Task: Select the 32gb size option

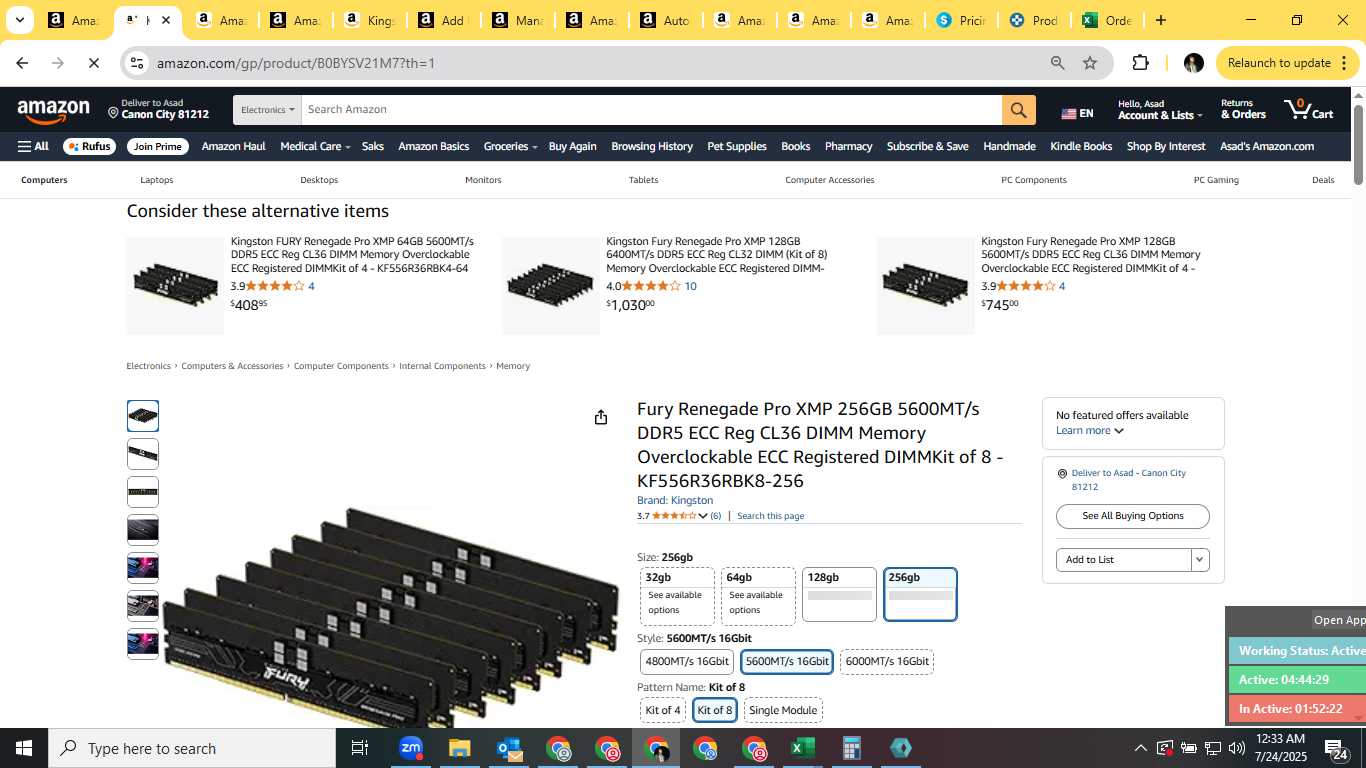Action: 677,596
